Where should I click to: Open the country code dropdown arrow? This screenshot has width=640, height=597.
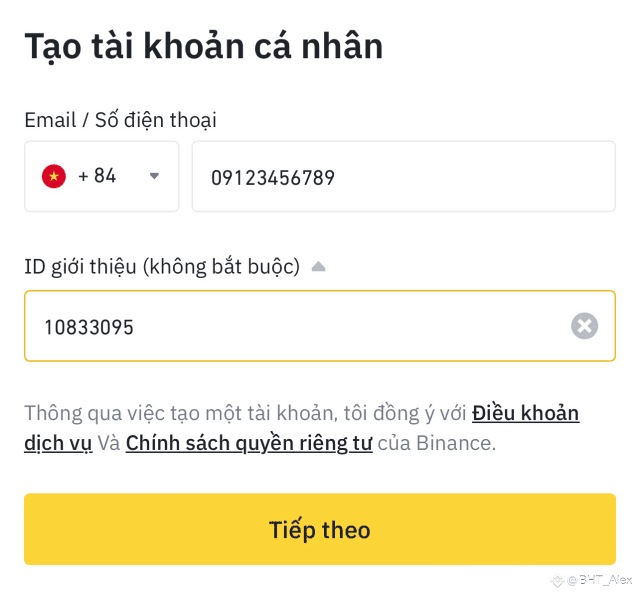(x=154, y=176)
